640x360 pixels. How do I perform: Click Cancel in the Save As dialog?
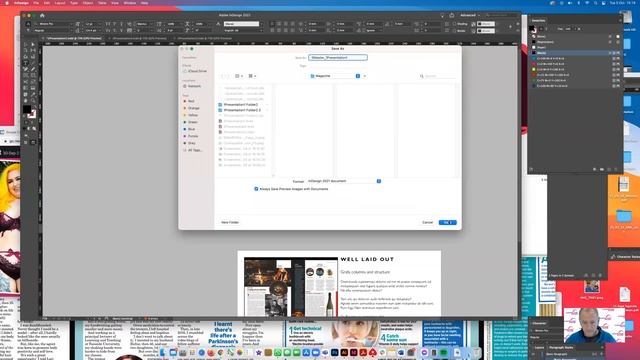[x=427, y=222]
